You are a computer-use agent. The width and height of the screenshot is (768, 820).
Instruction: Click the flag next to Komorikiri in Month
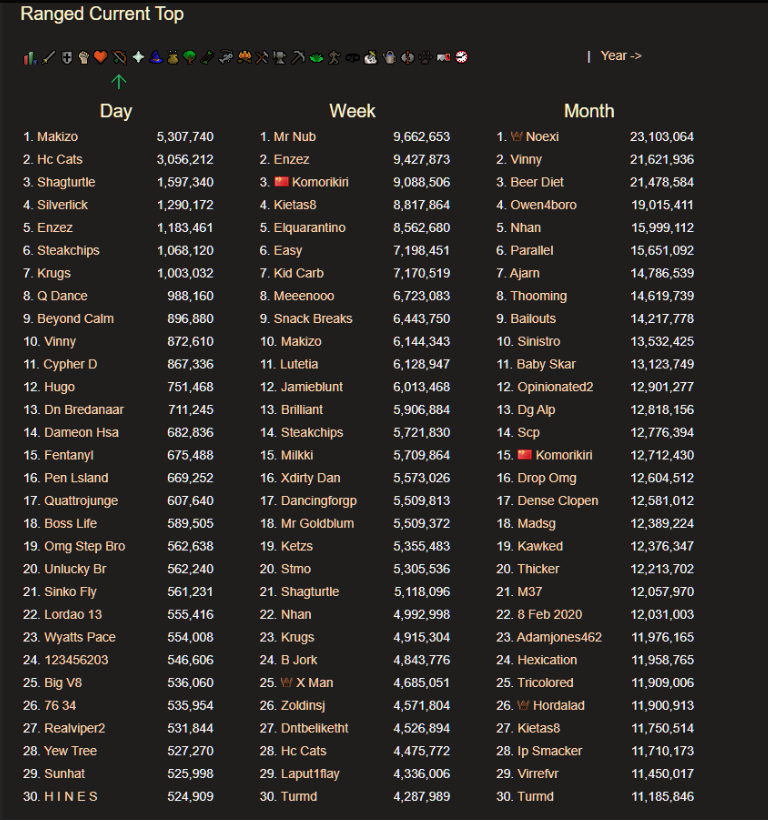tap(525, 454)
